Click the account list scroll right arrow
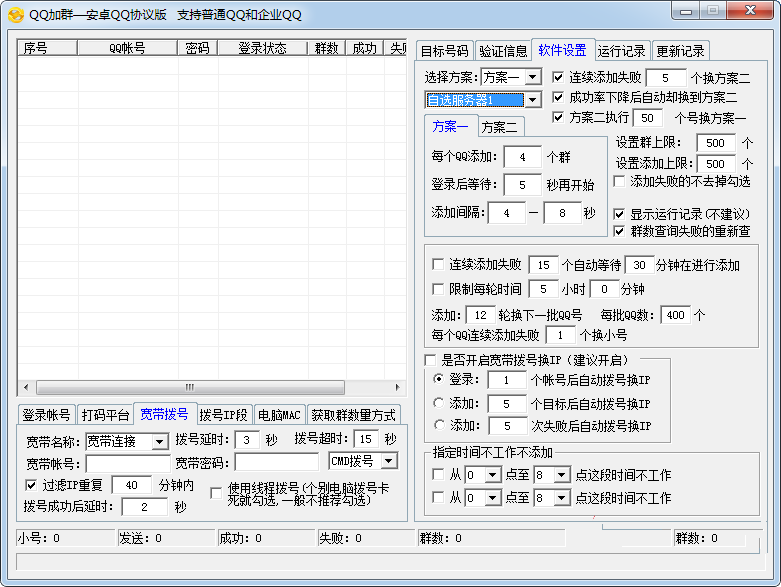This screenshot has height=587, width=781. (x=397, y=387)
